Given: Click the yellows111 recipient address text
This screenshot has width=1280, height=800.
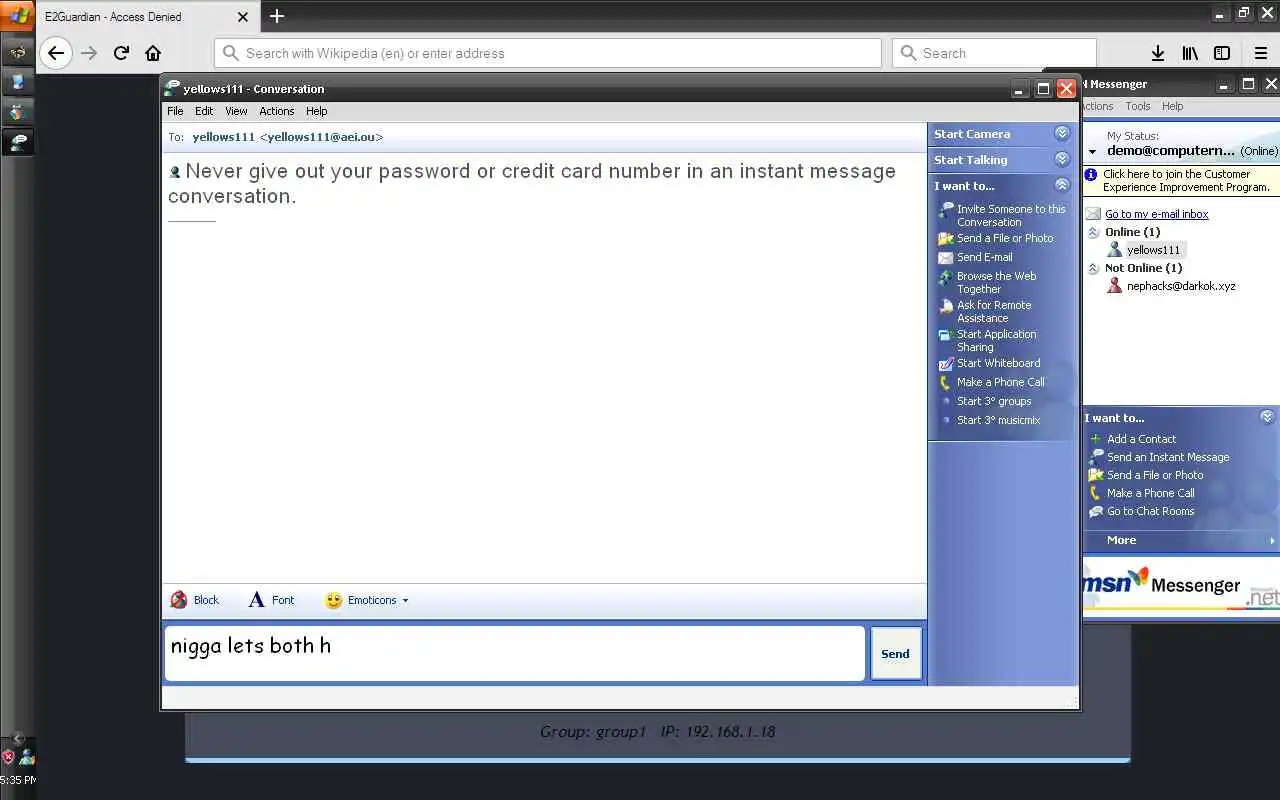Looking at the screenshot, I should coord(287,137).
